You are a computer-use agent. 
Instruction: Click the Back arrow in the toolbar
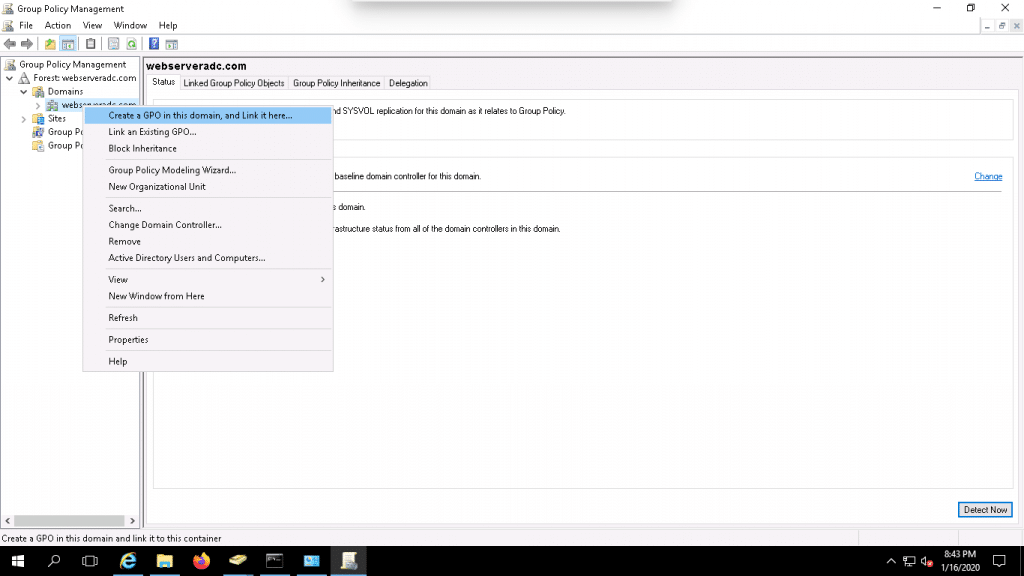coord(10,44)
